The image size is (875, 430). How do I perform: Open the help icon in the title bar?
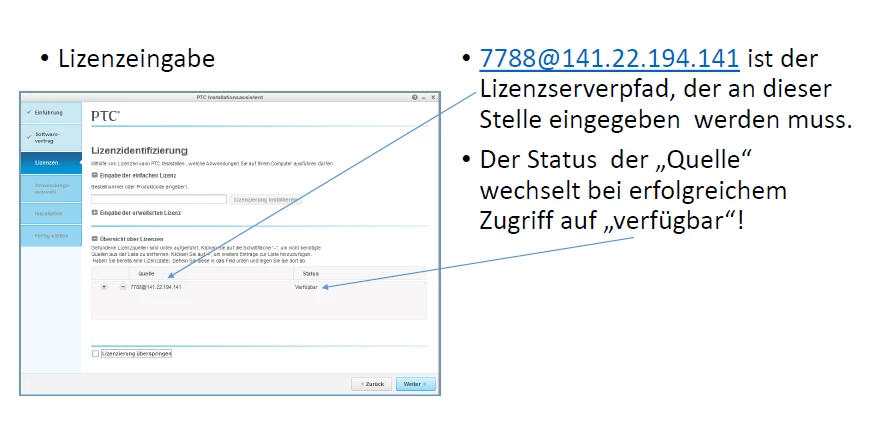pyautogui.click(x=415, y=97)
